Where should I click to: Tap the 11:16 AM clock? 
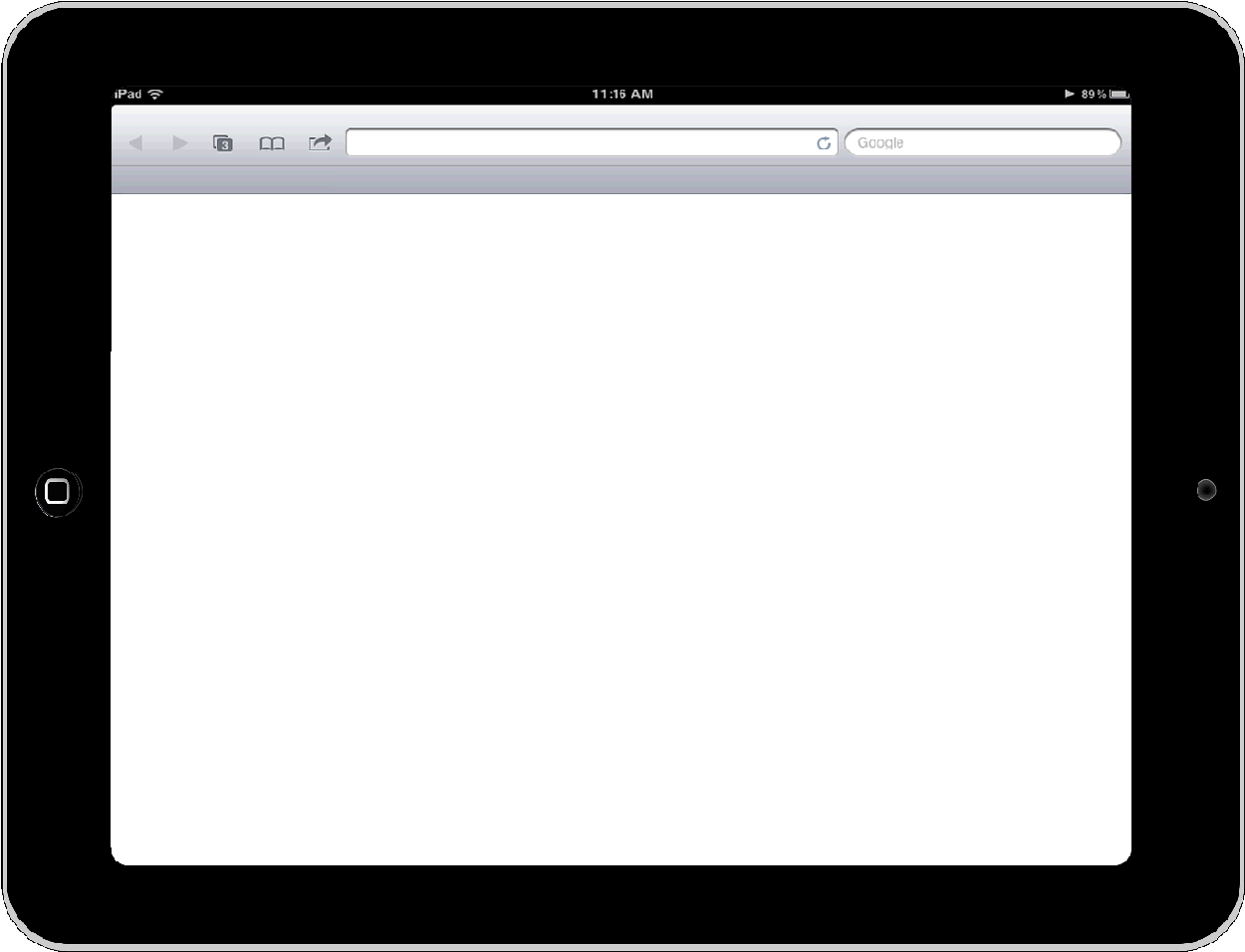[622, 94]
